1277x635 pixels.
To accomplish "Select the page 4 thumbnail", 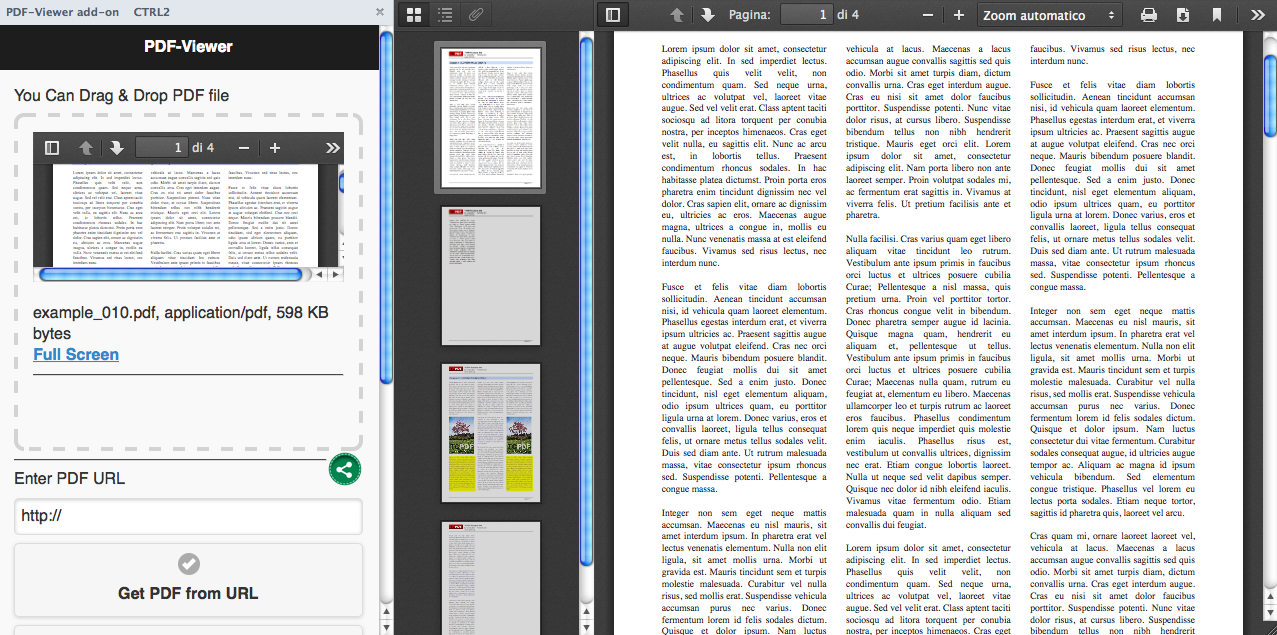I will [x=489, y=578].
